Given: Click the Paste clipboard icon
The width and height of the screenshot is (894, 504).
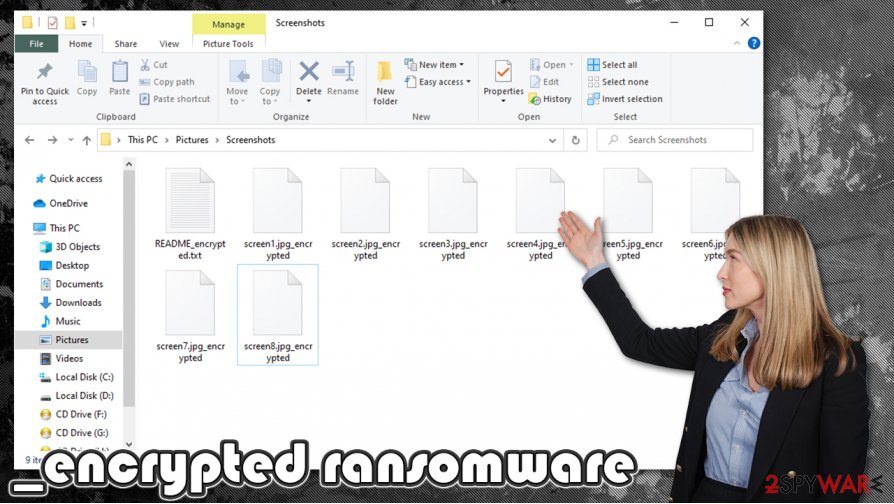Looking at the screenshot, I should click(x=120, y=78).
